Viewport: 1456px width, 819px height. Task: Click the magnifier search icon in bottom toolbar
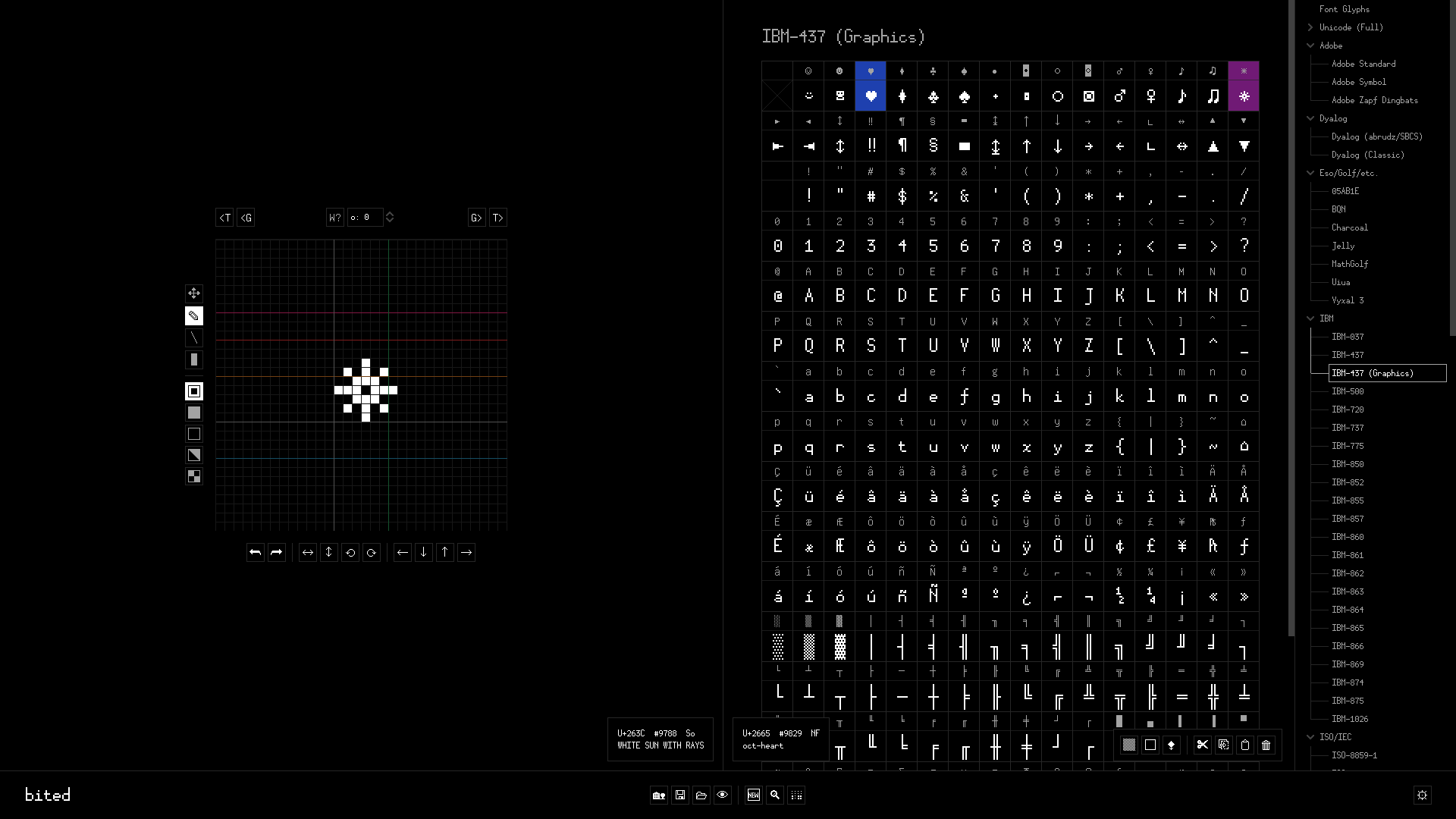click(x=775, y=795)
